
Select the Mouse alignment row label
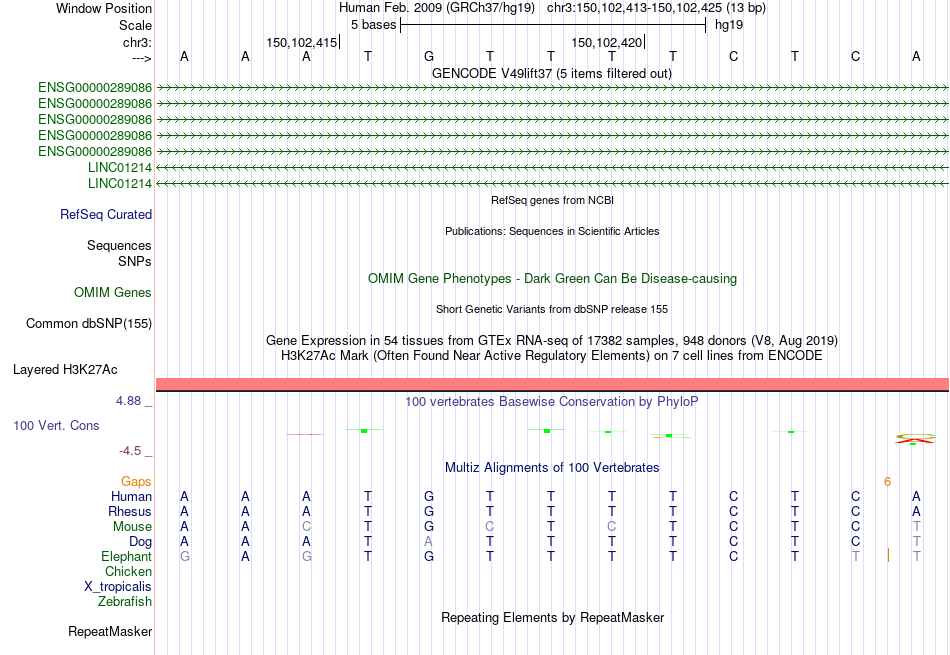pos(132,527)
